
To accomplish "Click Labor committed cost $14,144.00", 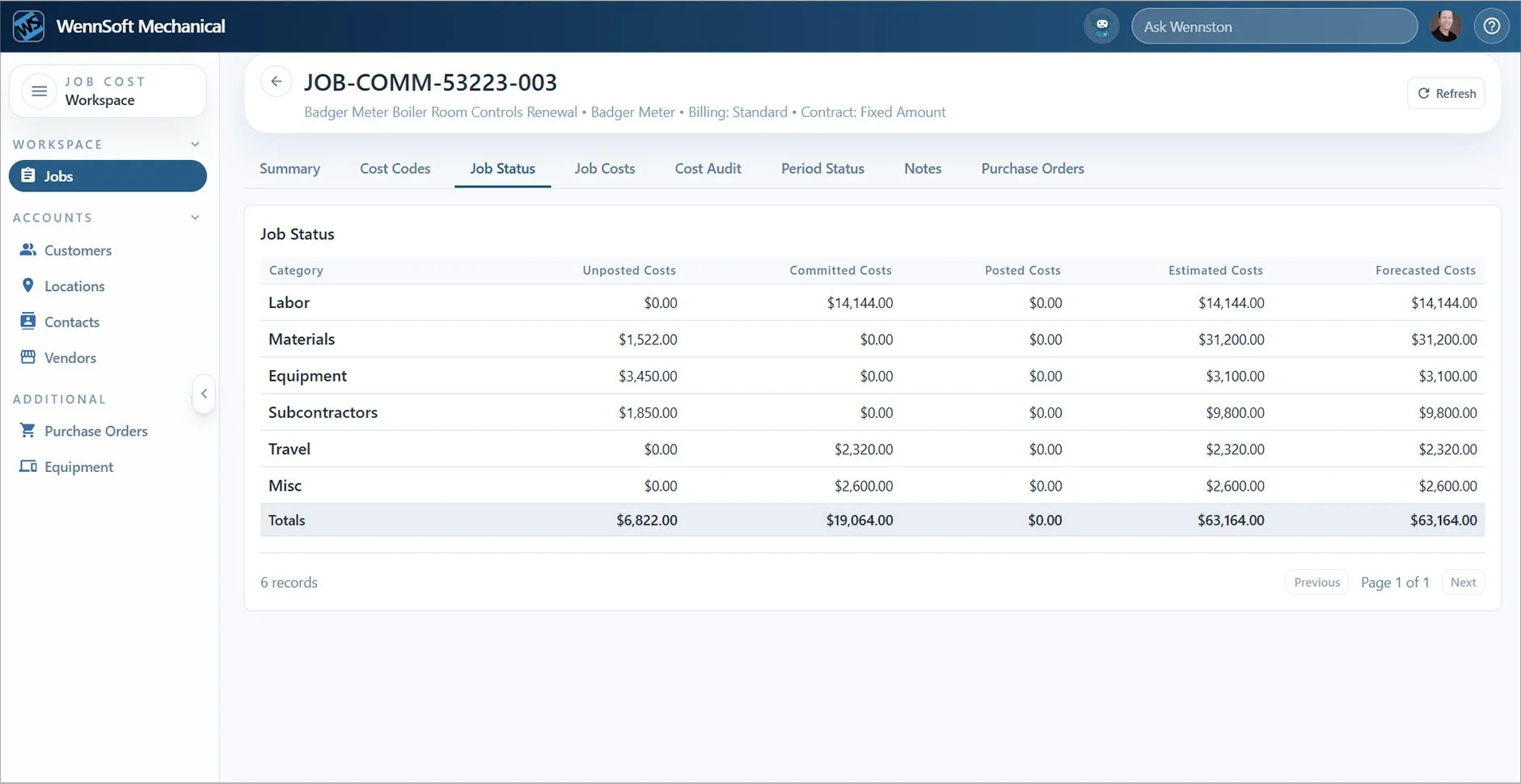I will [860, 303].
